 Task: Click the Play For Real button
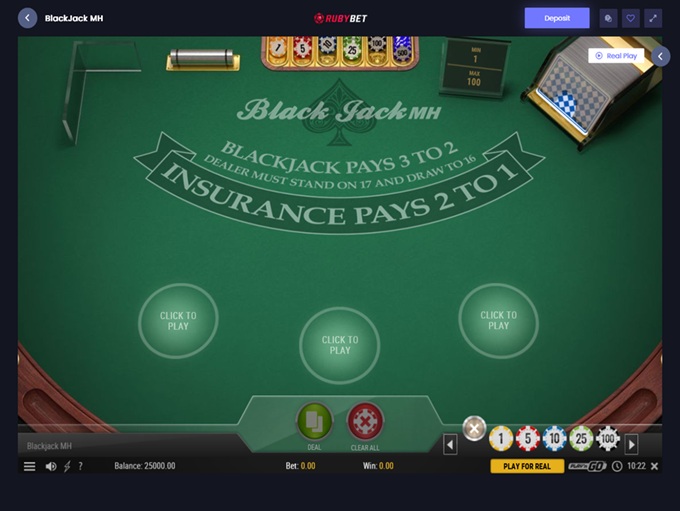coord(527,466)
